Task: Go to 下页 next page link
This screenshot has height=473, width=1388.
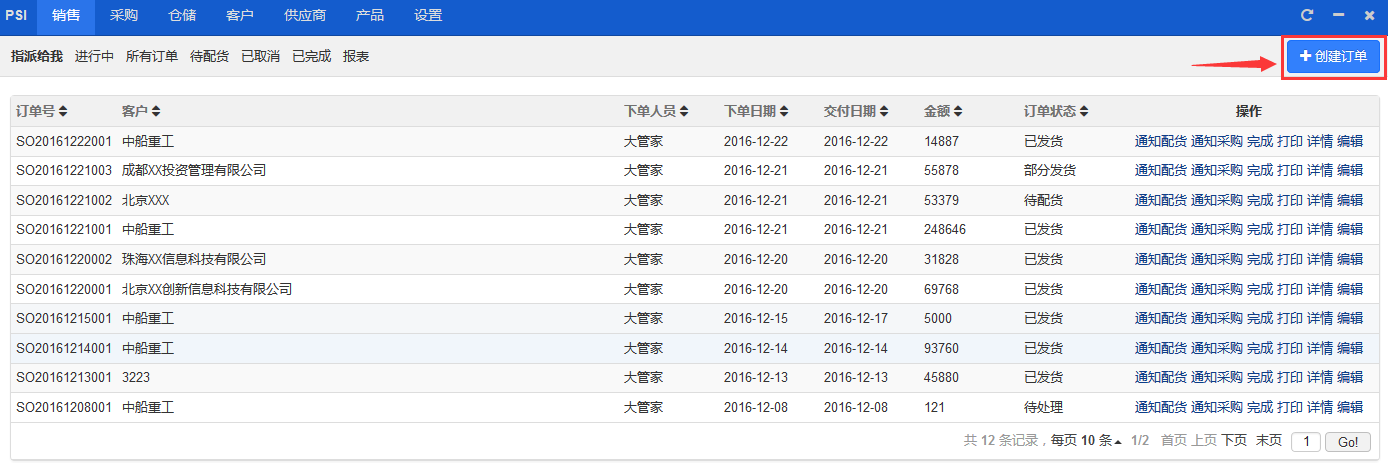Action: [1234, 441]
